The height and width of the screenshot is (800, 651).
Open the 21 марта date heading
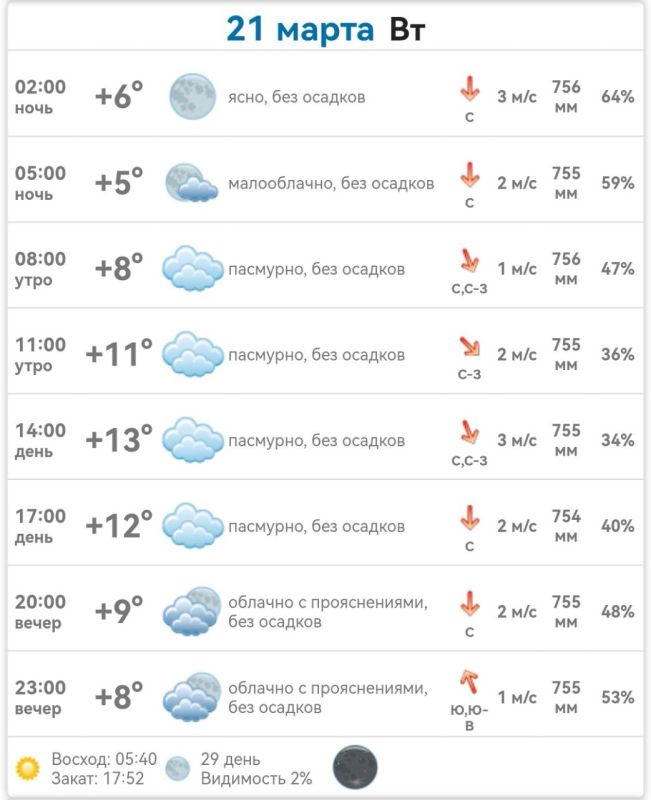[300, 29]
